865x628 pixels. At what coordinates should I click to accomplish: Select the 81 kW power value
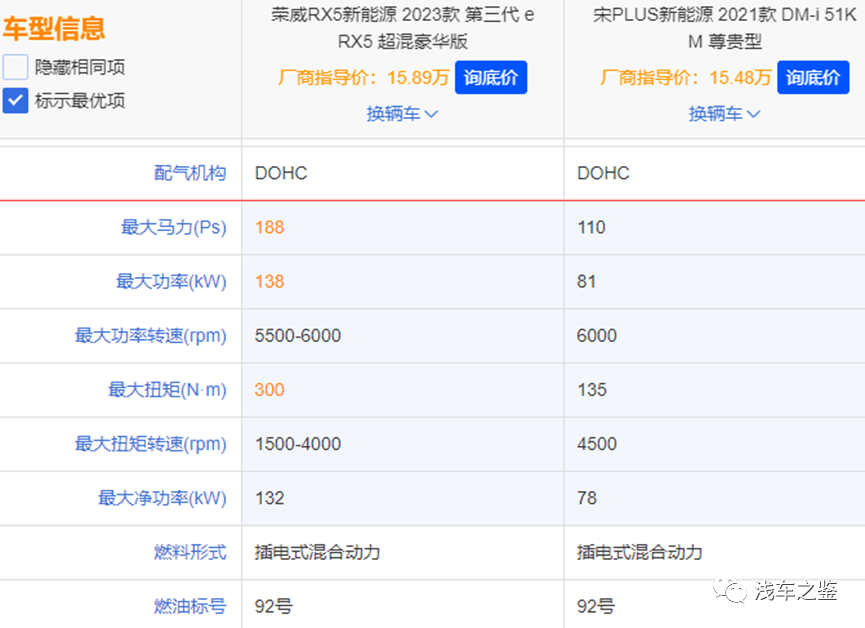click(x=586, y=281)
